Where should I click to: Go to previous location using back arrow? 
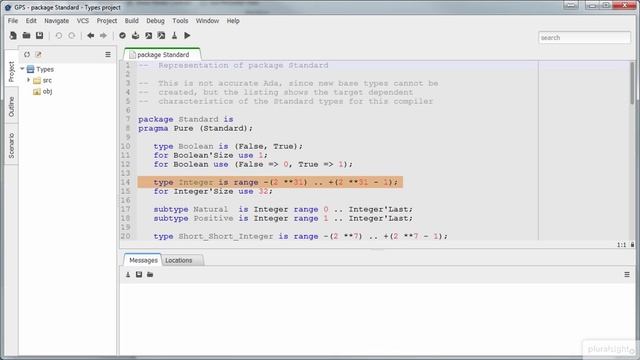click(x=91, y=36)
